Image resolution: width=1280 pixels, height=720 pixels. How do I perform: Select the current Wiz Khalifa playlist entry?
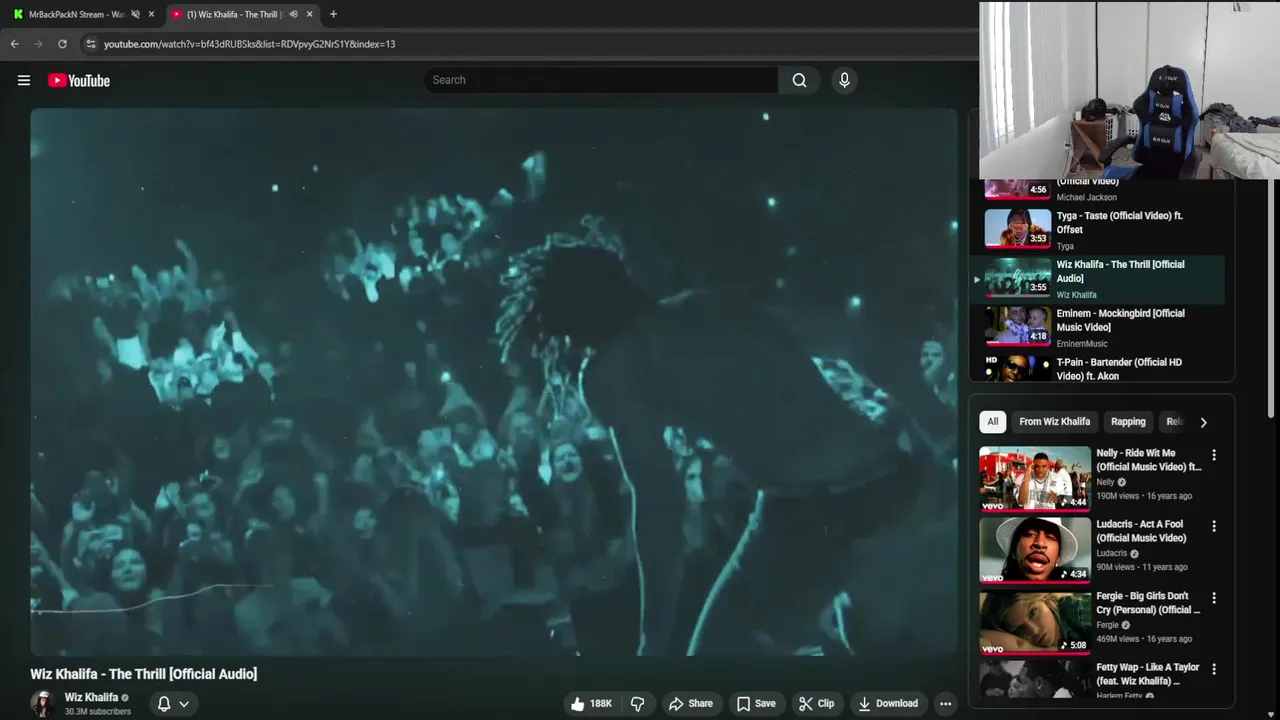[1097, 279]
